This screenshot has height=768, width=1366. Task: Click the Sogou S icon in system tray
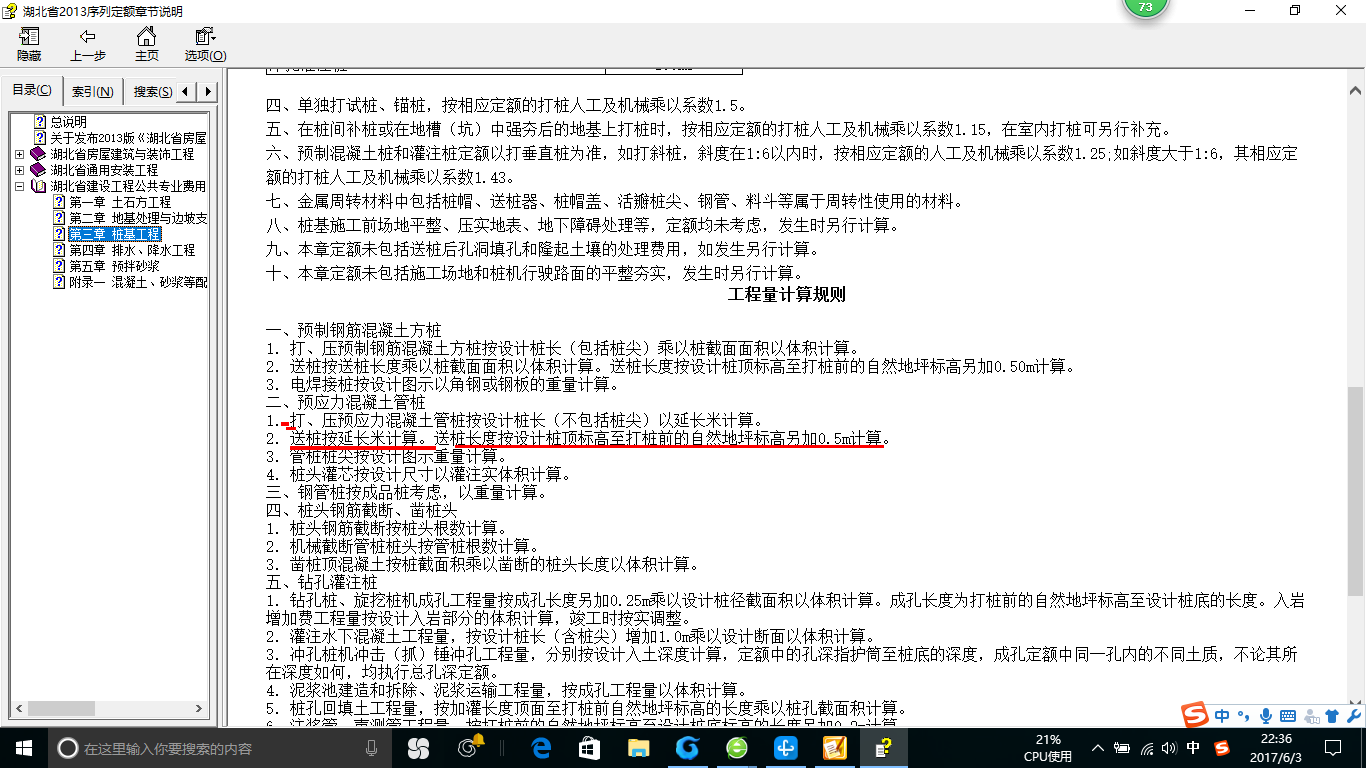tap(1222, 748)
